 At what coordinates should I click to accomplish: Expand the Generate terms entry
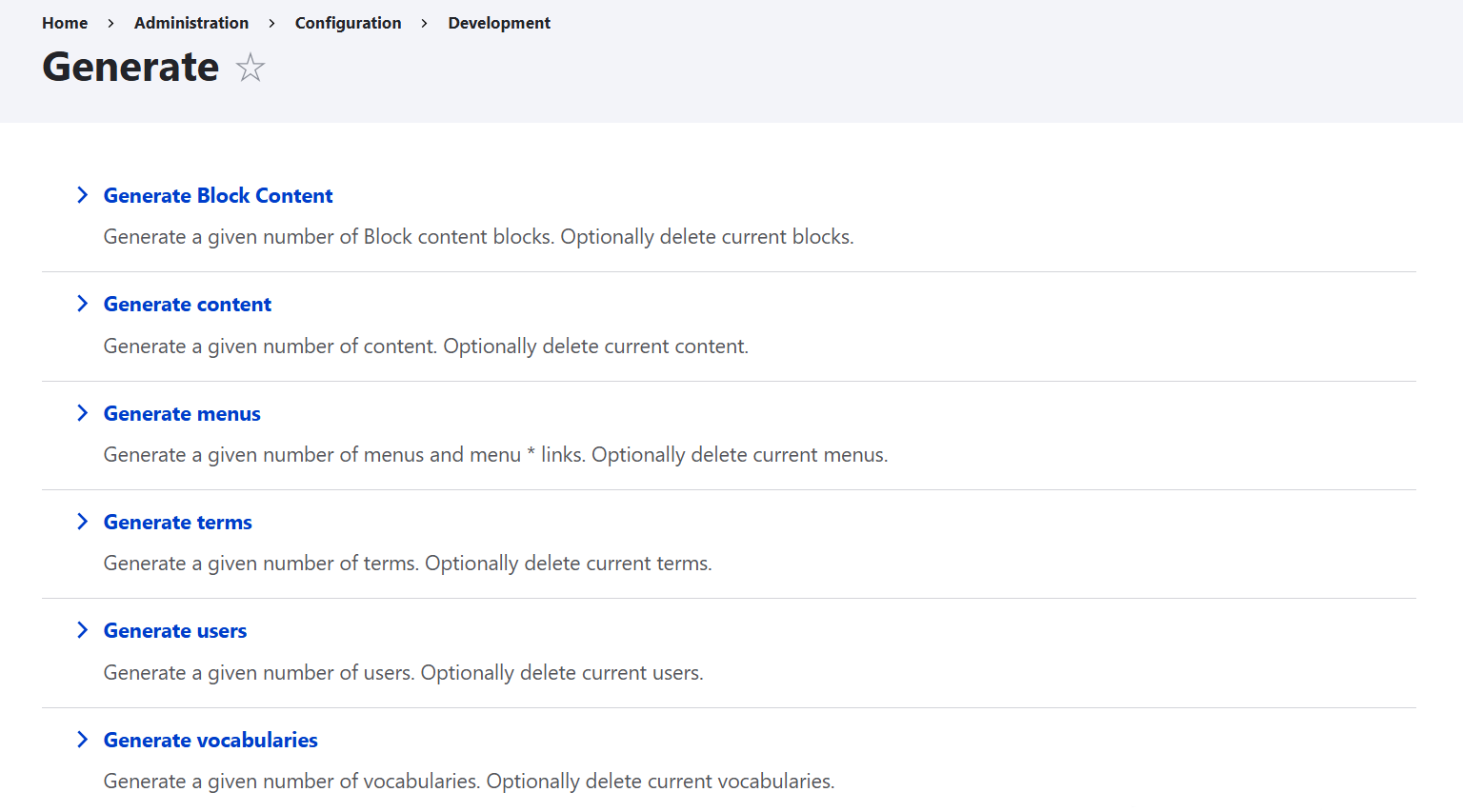[177, 522]
